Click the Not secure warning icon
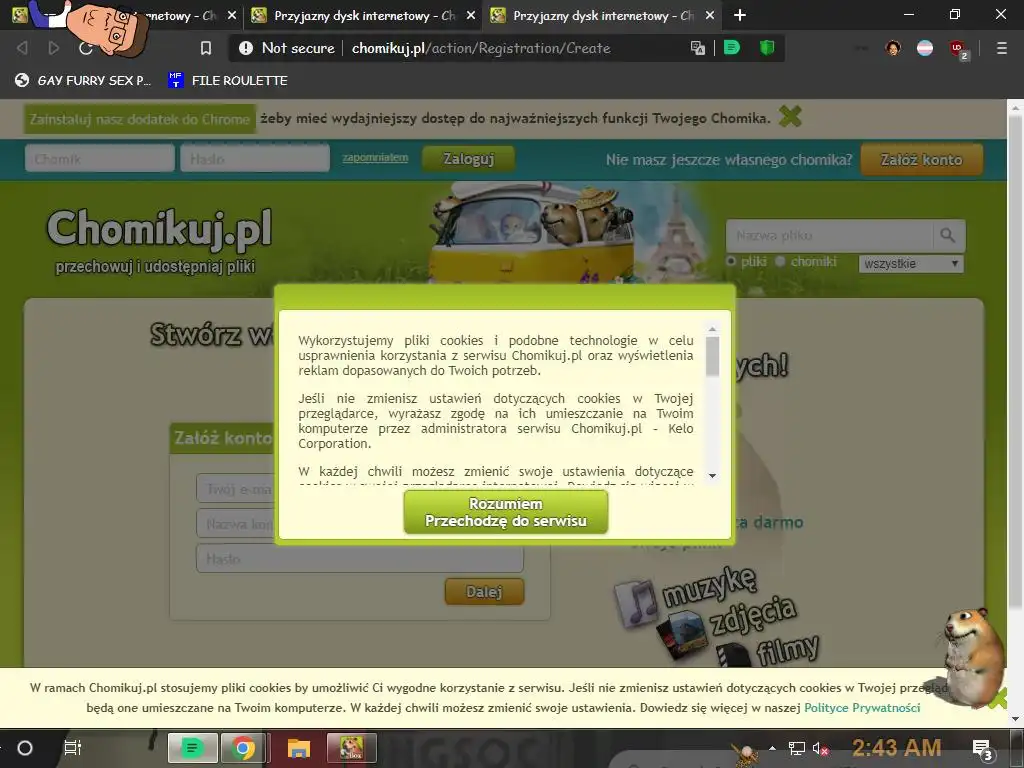This screenshot has width=1024, height=768. tap(246, 48)
